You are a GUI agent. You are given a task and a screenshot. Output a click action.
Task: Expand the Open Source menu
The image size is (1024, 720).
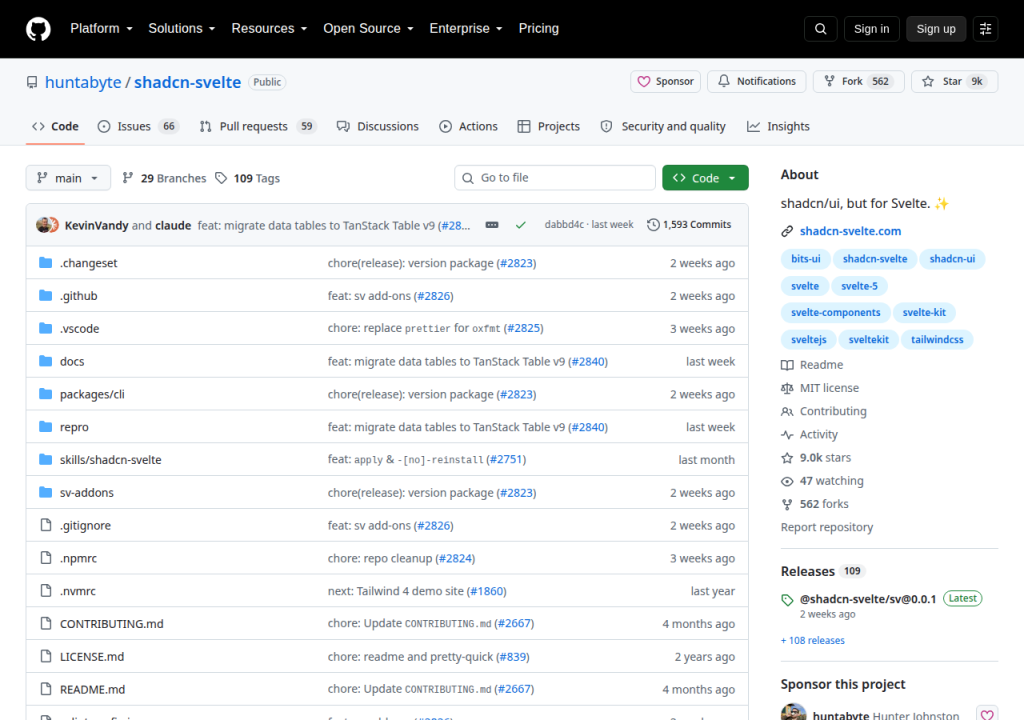tap(368, 29)
